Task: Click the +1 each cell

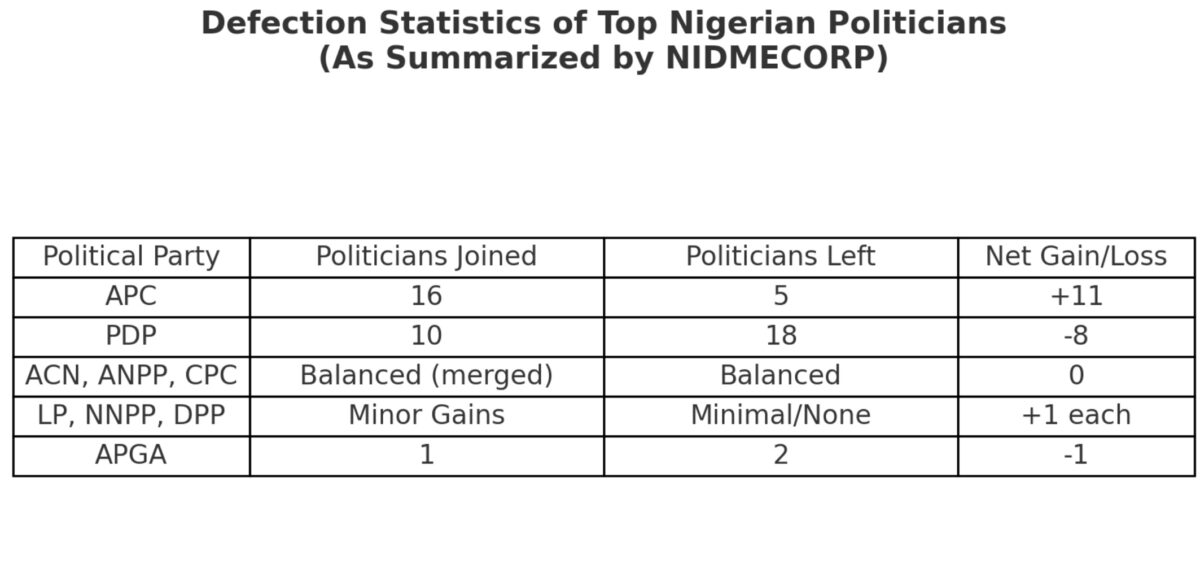Action: (1076, 416)
